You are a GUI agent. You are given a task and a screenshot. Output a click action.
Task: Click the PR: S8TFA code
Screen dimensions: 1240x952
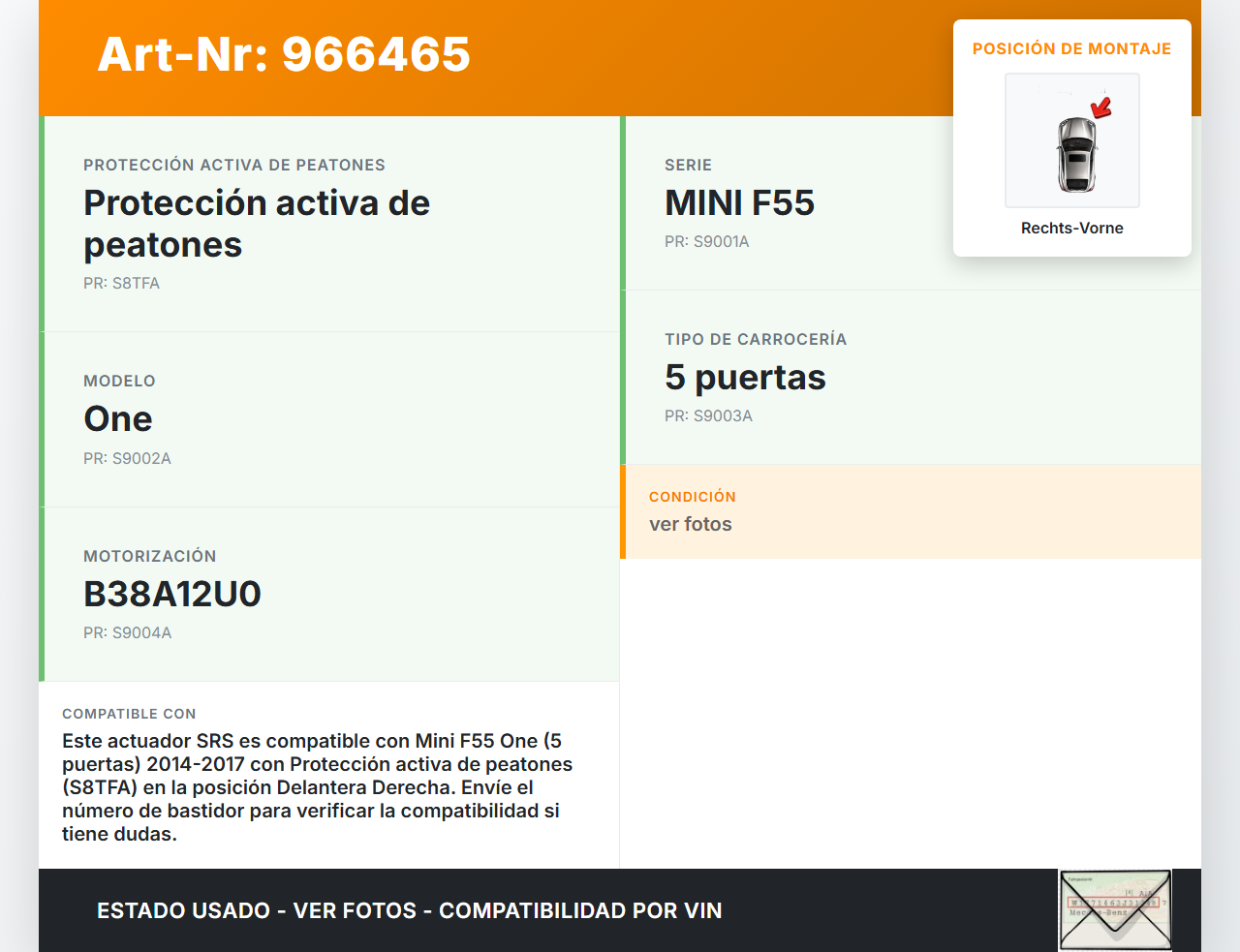121,284
